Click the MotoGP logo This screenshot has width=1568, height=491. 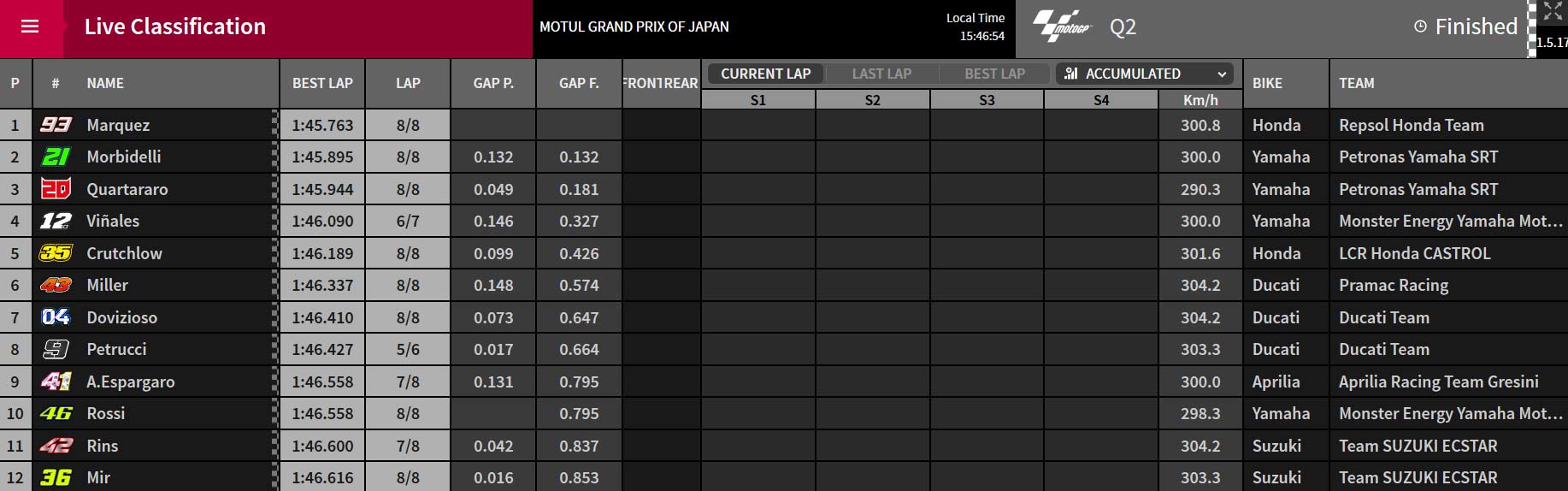[x=1062, y=27]
